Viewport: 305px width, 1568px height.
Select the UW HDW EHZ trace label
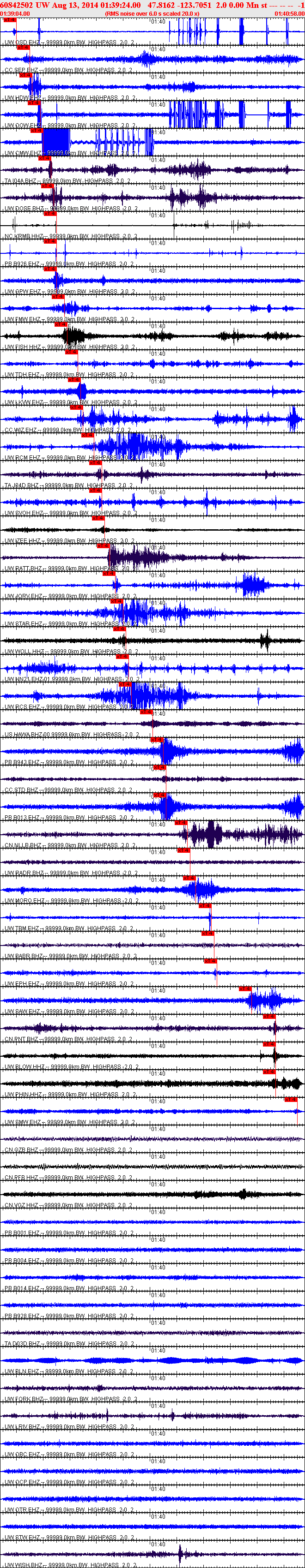coord(69,98)
